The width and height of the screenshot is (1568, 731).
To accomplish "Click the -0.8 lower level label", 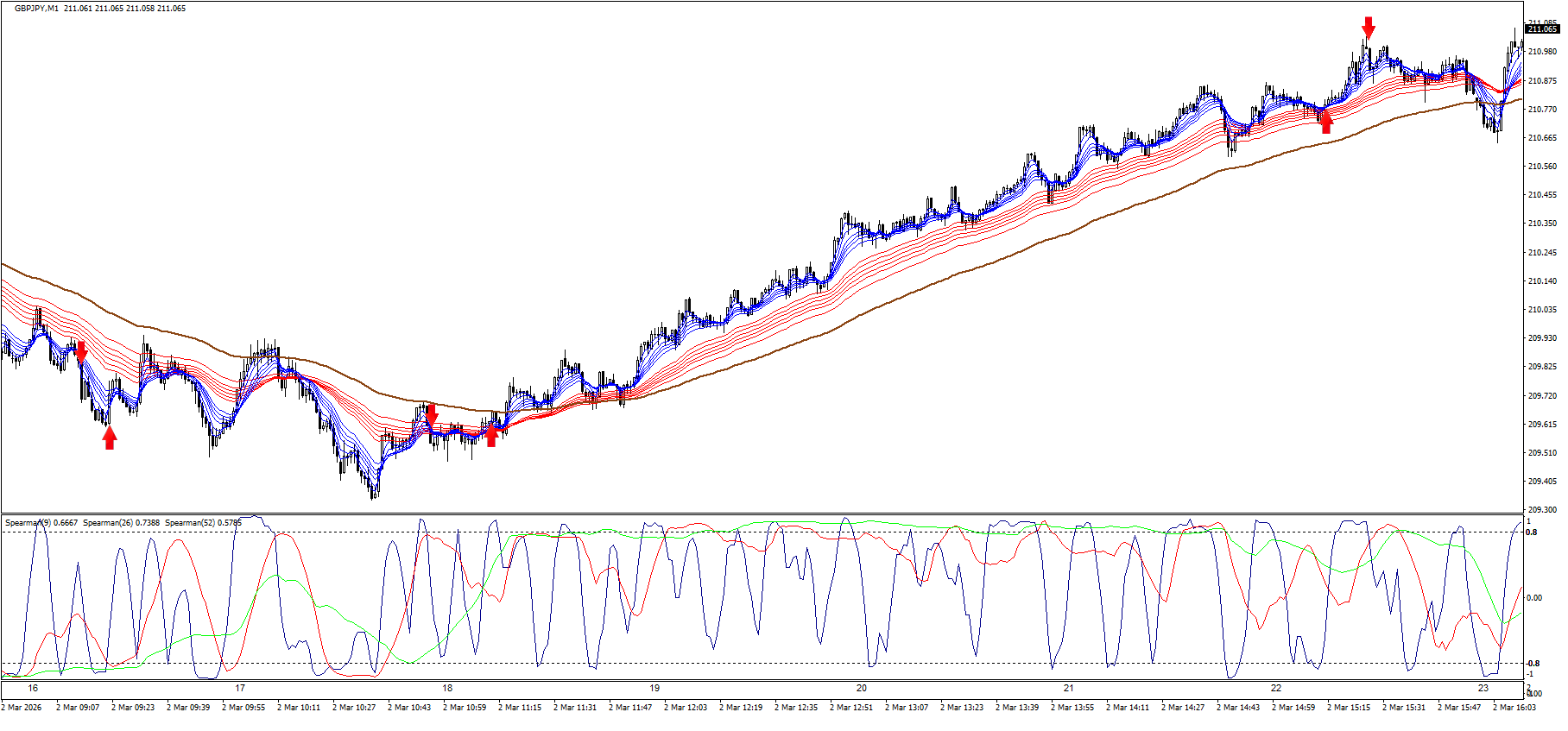I will [1533, 664].
